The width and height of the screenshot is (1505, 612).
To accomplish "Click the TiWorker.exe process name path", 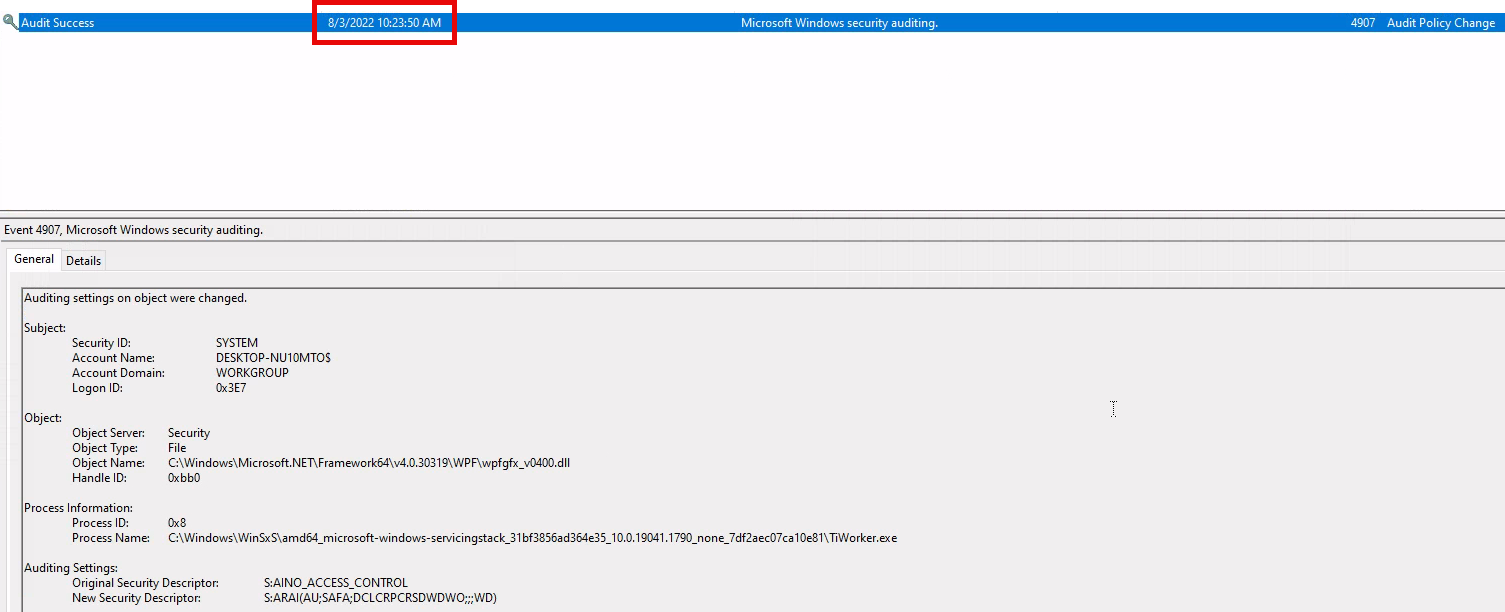I will tap(532, 538).
